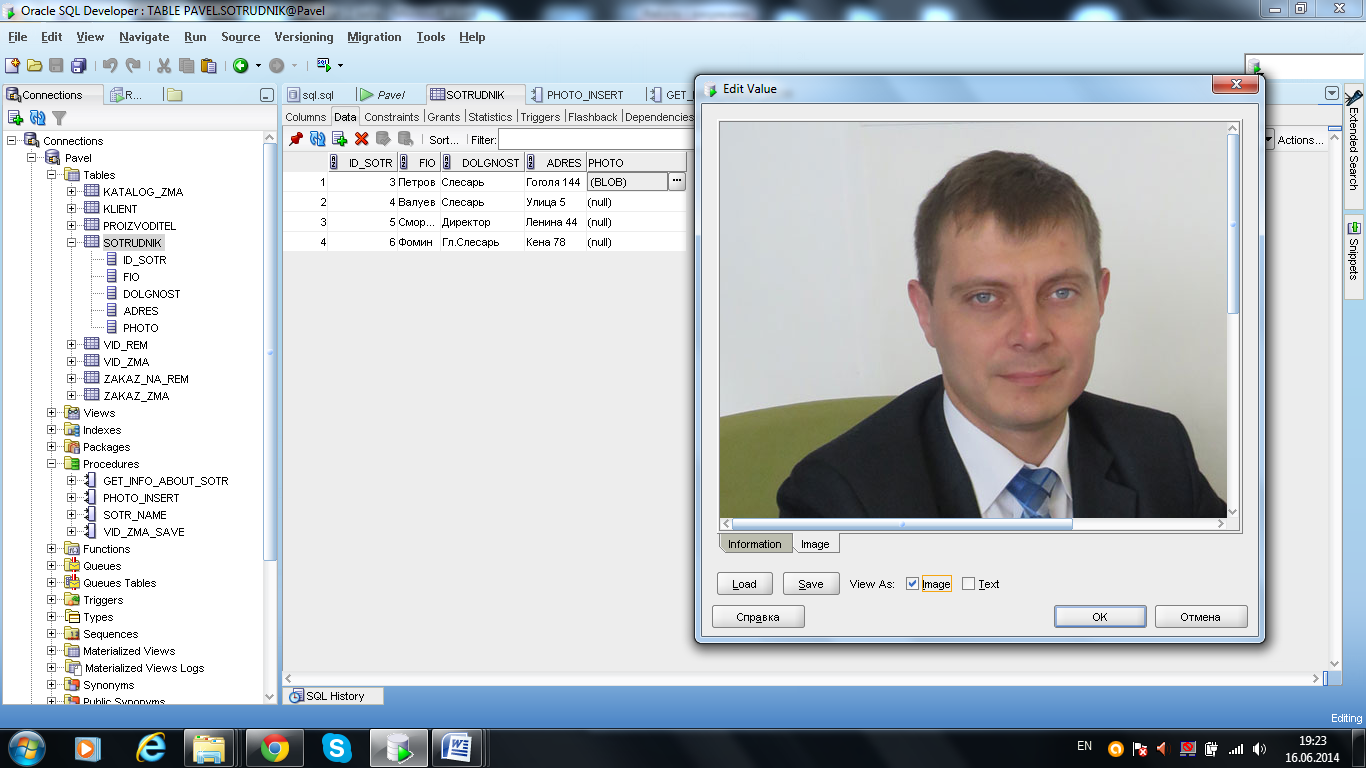Image resolution: width=1366 pixels, height=768 pixels.
Task: Open the Snippets side panel
Action: (1353, 257)
